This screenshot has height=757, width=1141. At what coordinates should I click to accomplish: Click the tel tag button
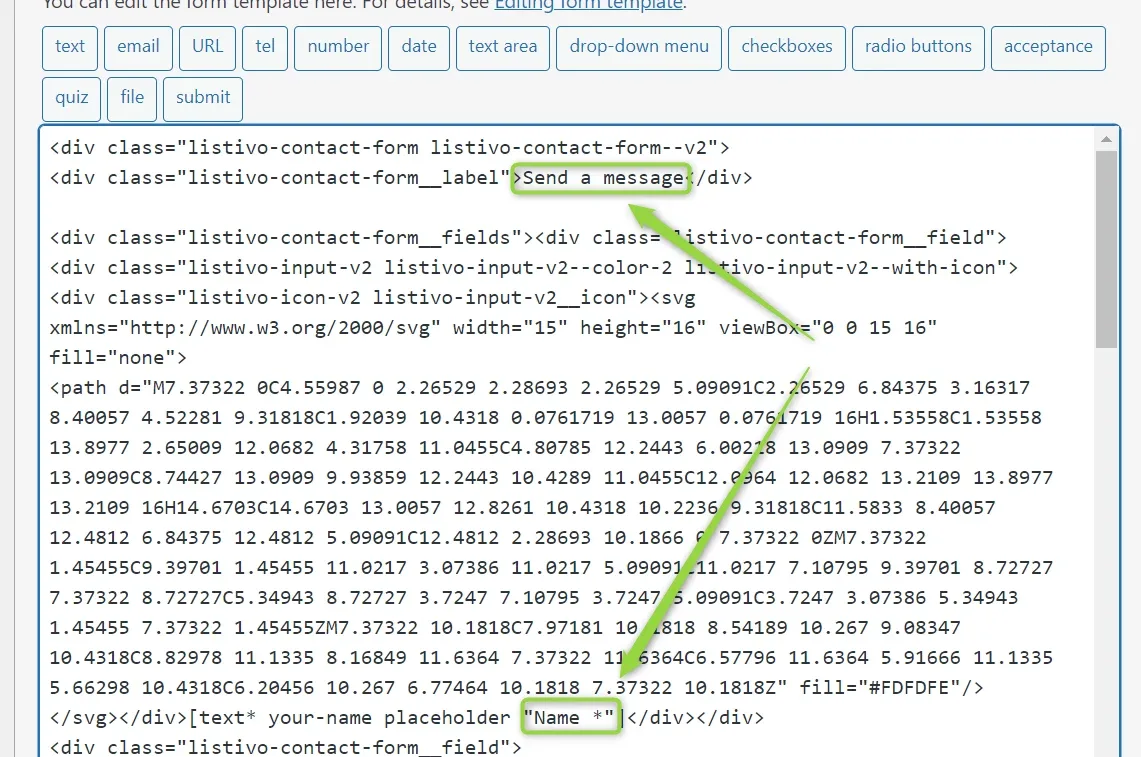[x=265, y=48]
